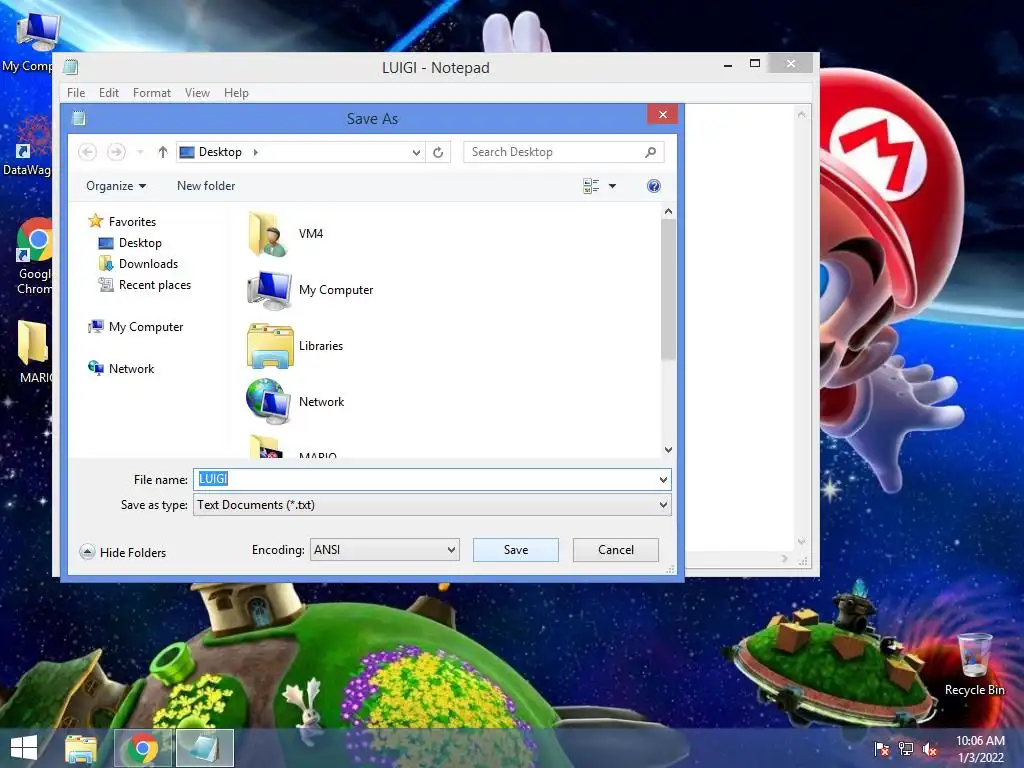
Task: Change your view icon button
Action: (x=591, y=186)
